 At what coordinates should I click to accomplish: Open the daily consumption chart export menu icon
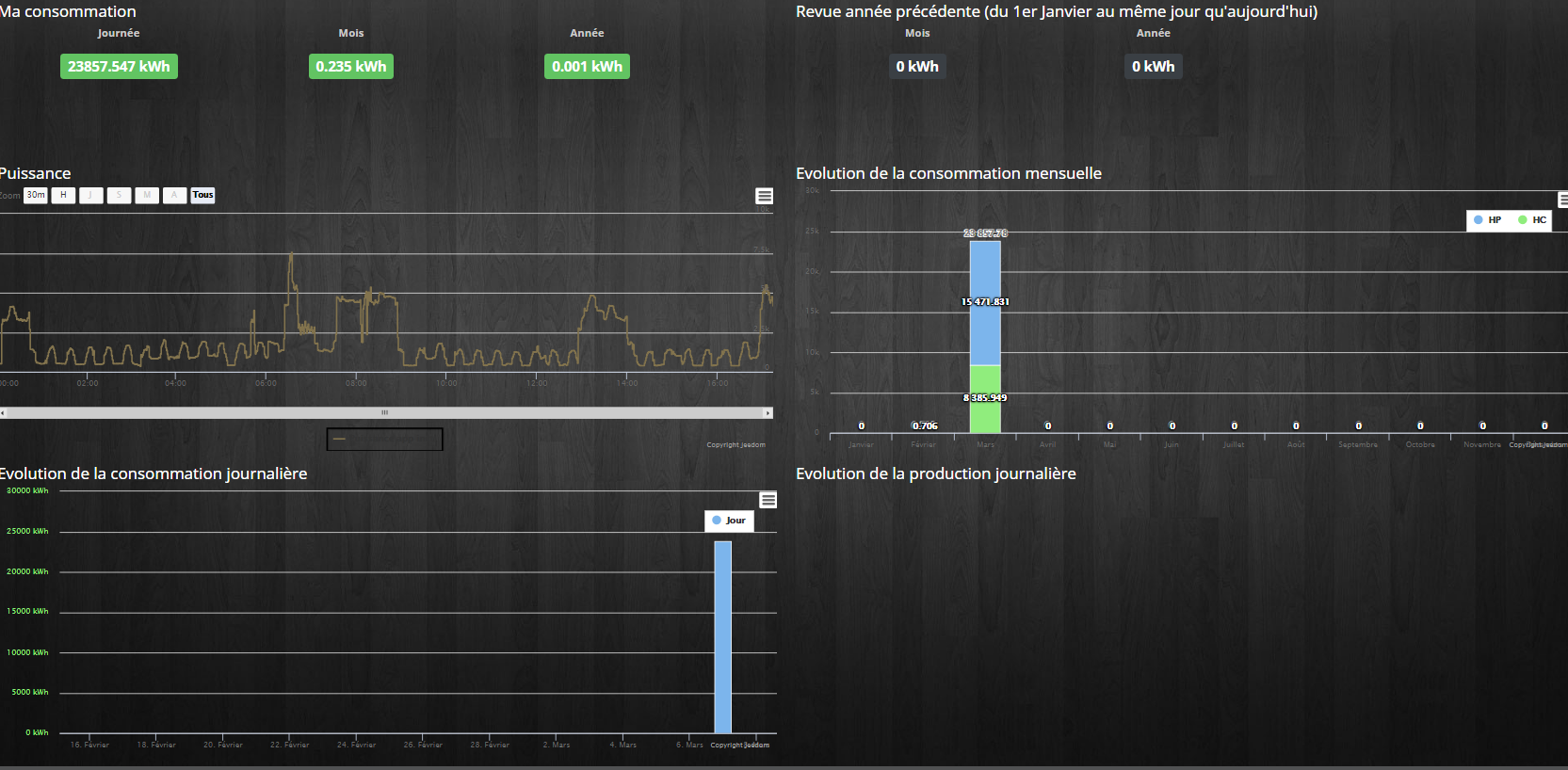point(768,500)
